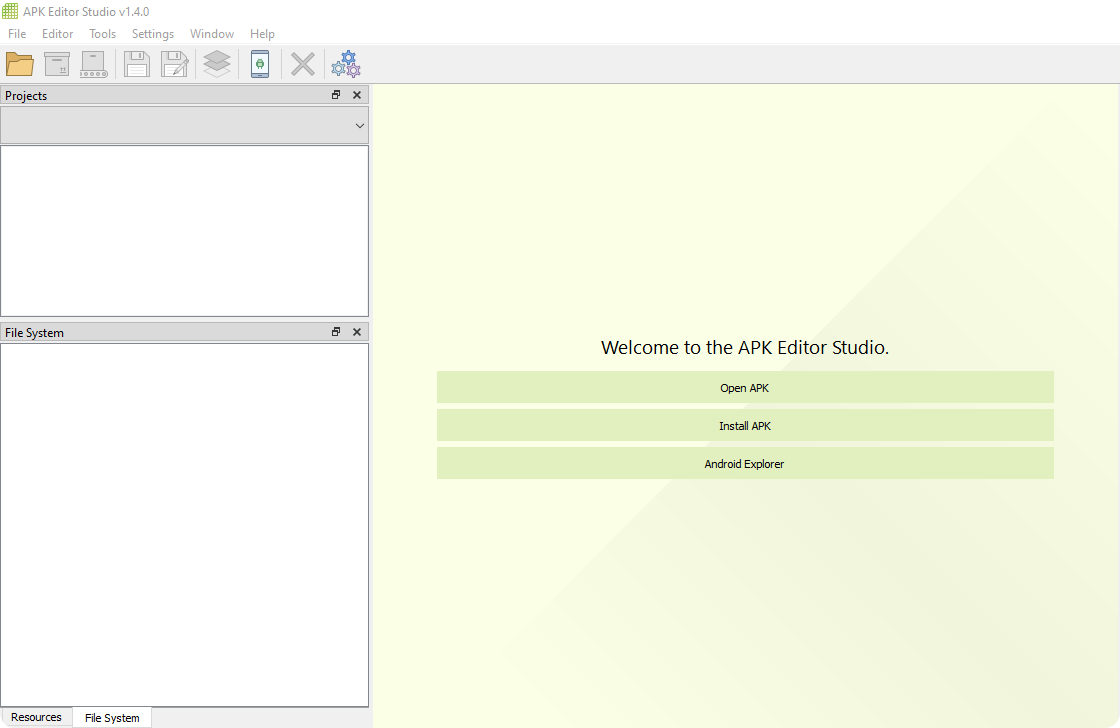Open Android Explorer phone icon in toolbar
Screen dimensions: 1120x728
pos(260,64)
